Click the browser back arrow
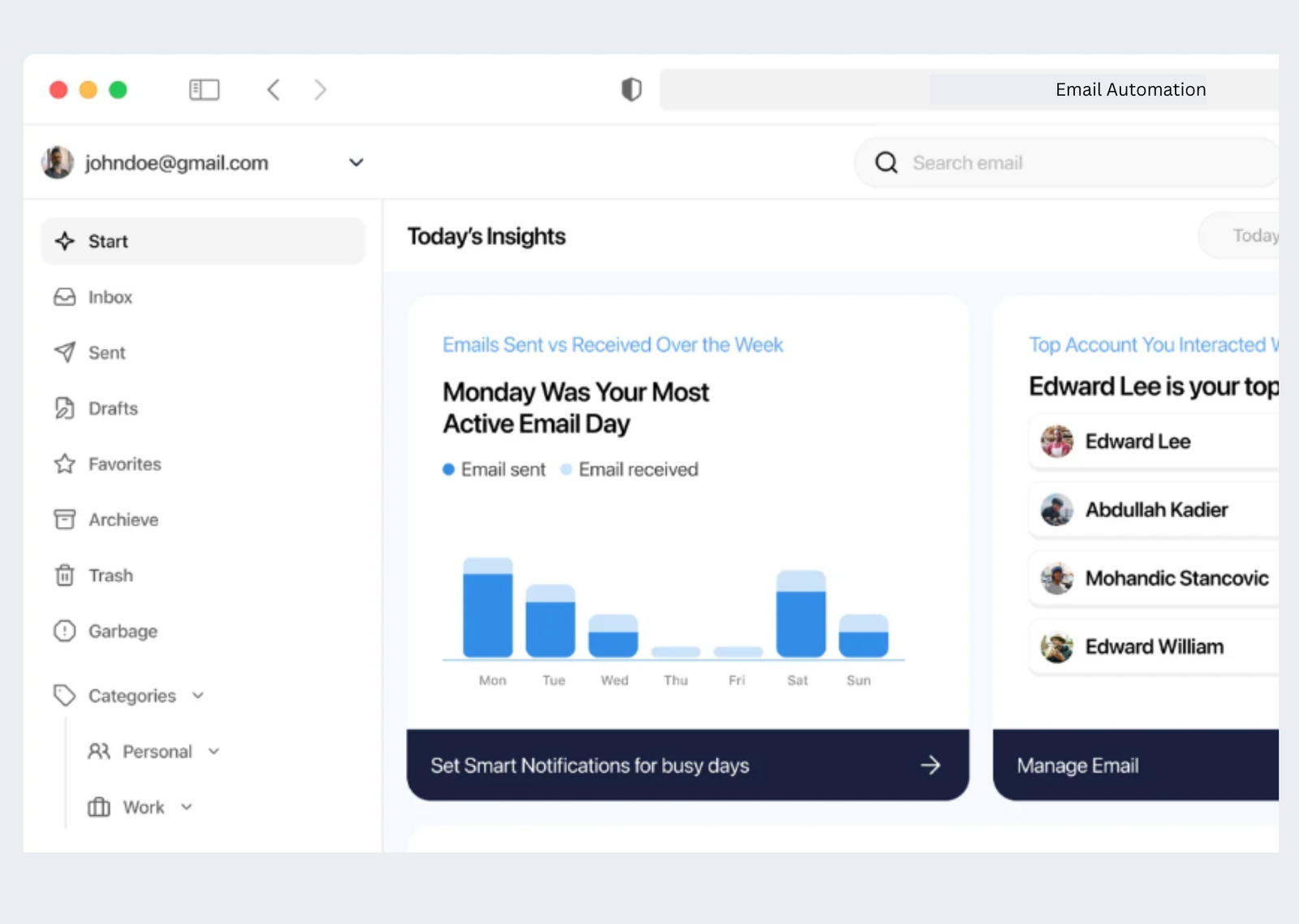Screen dimensions: 1299x924 274,89
